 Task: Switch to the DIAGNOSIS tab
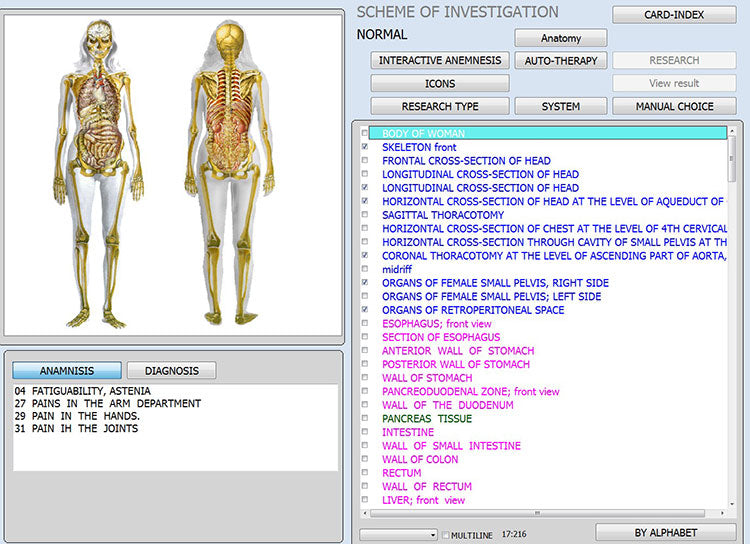171,370
